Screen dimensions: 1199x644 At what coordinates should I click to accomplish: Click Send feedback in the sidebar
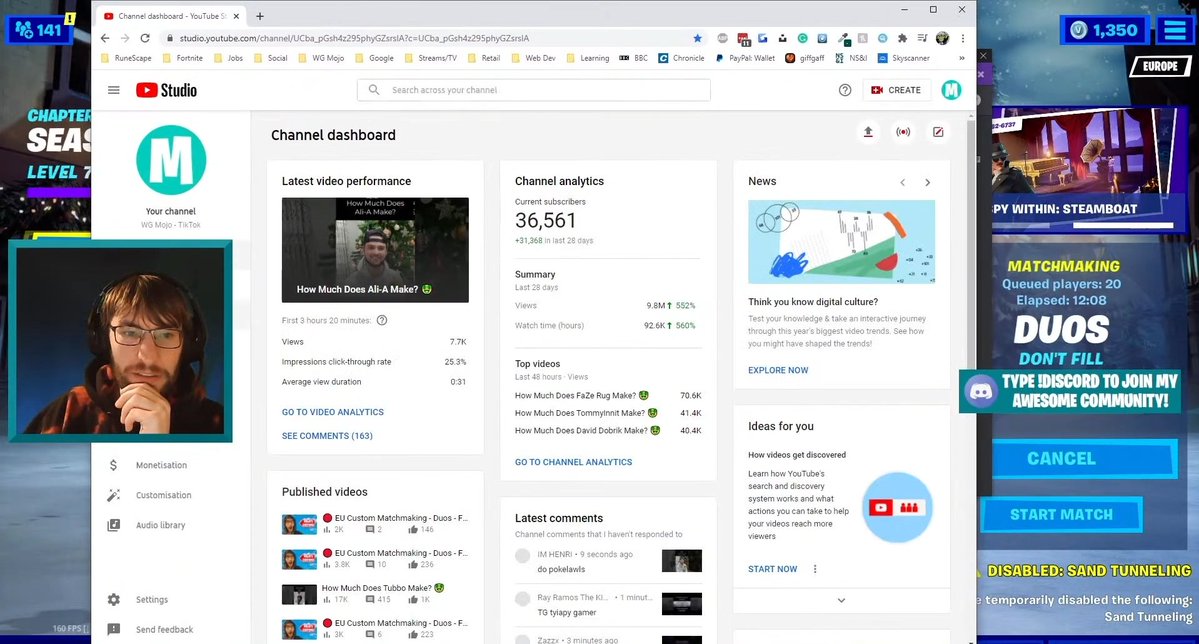pos(164,629)
